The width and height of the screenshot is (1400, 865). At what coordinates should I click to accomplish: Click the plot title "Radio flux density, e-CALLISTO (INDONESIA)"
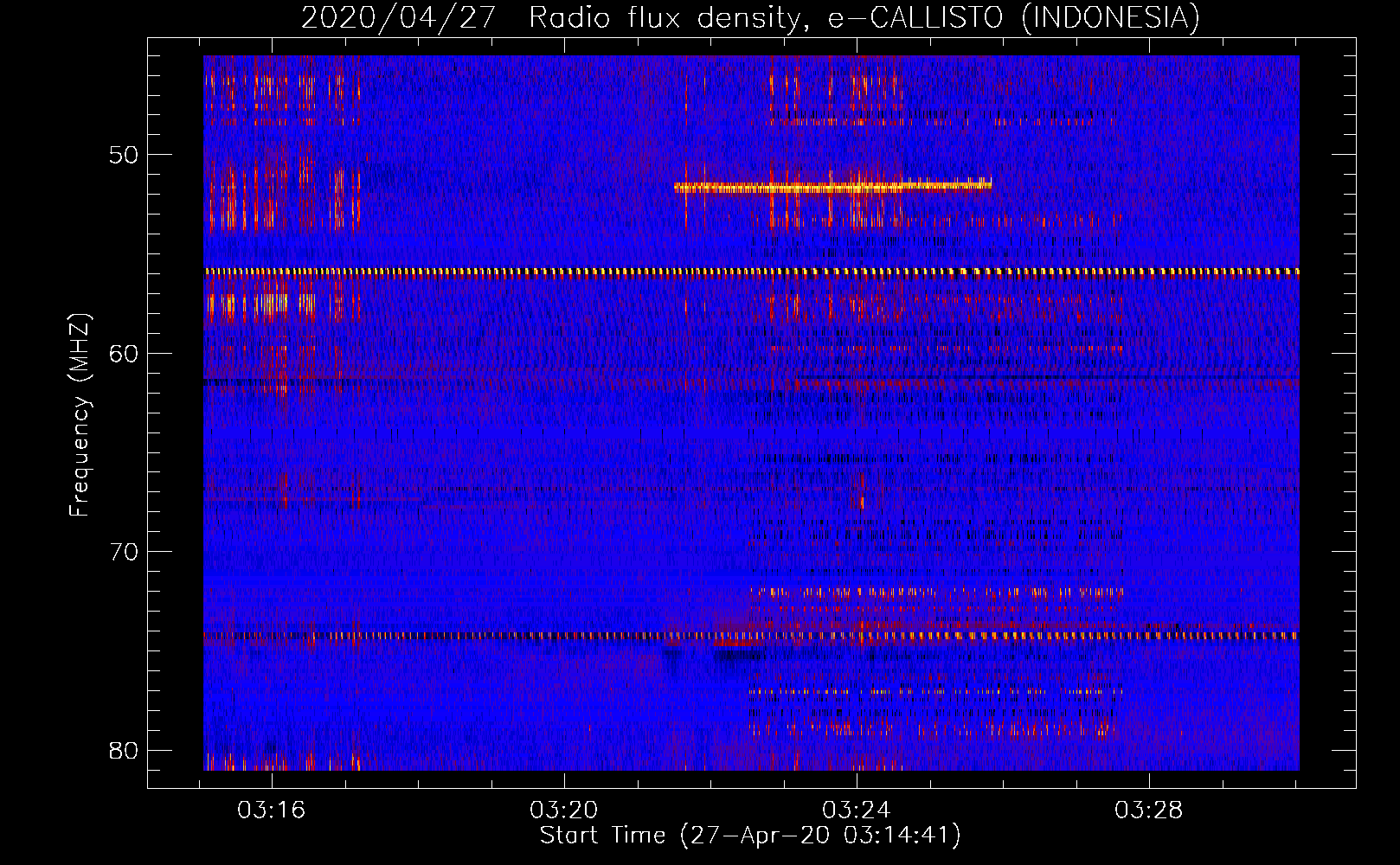coord(864,17)
